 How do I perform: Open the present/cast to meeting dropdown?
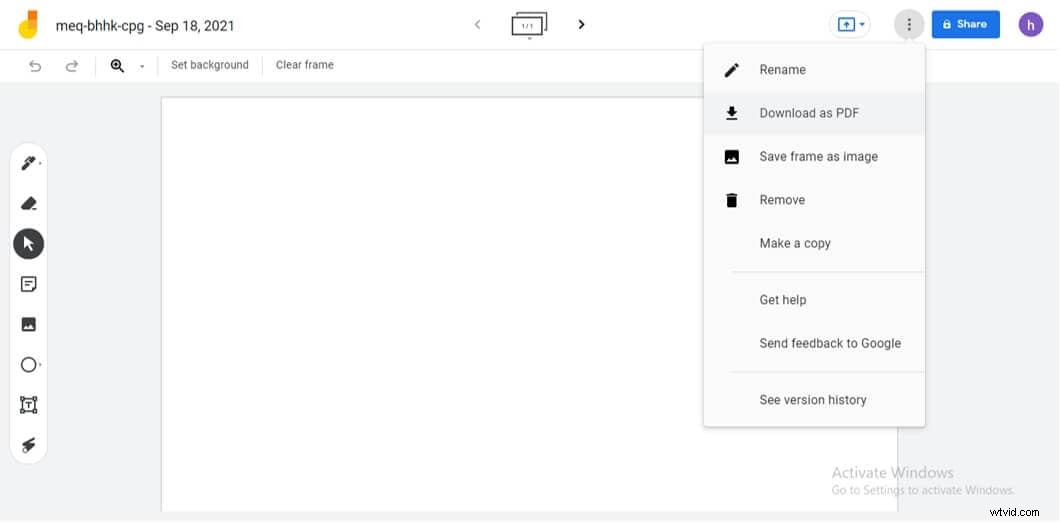849,24
